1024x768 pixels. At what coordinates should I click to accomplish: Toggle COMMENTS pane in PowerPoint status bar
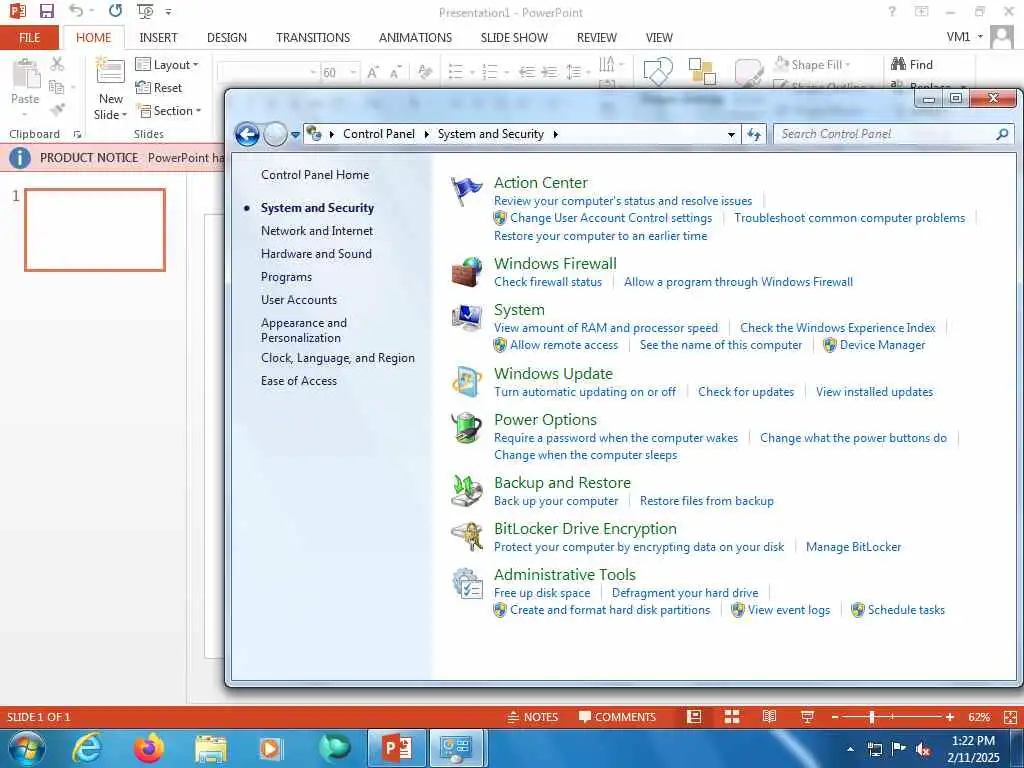617,717
